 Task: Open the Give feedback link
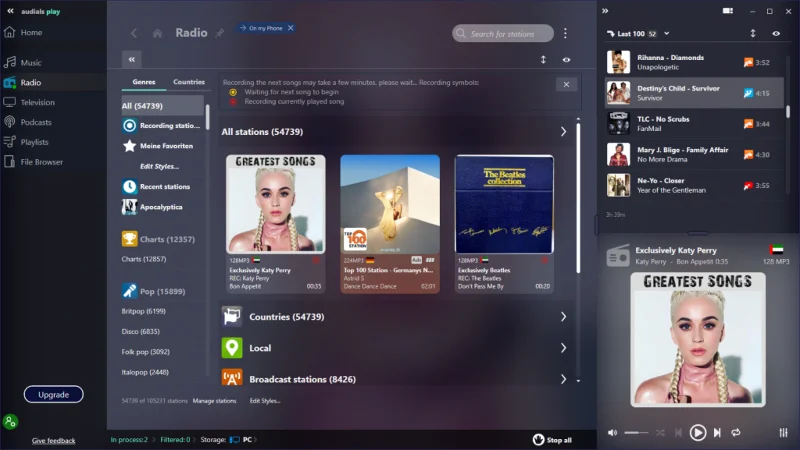point(53,440)
